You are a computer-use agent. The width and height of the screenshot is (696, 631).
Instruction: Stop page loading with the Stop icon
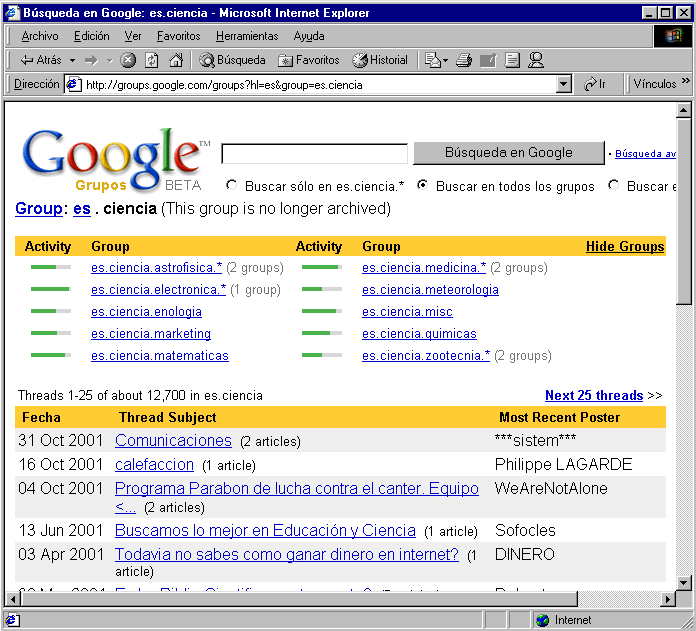click(128, 60)
